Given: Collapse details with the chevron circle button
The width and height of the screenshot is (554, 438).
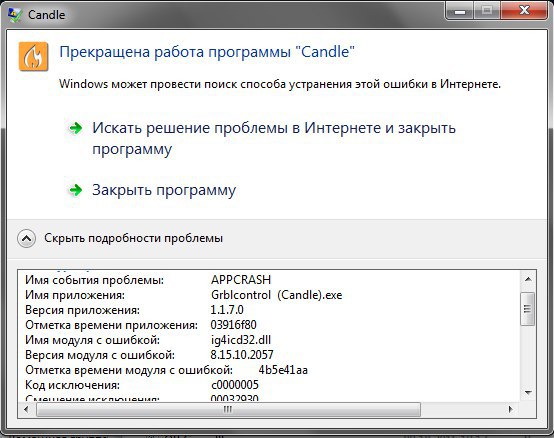Looking at the screenshot, I should click(x=26, y=238).
